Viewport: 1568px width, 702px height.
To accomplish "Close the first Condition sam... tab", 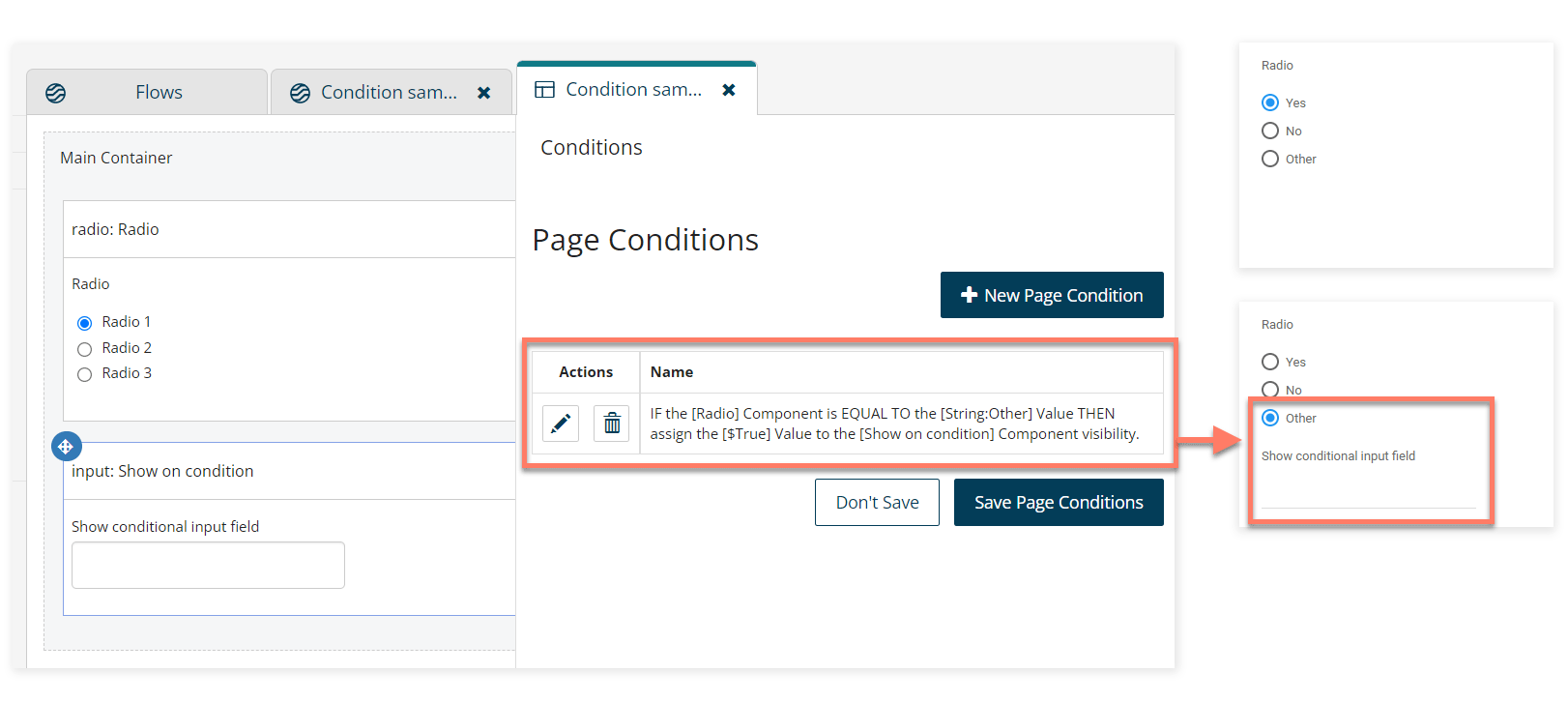I will (484, 93).
